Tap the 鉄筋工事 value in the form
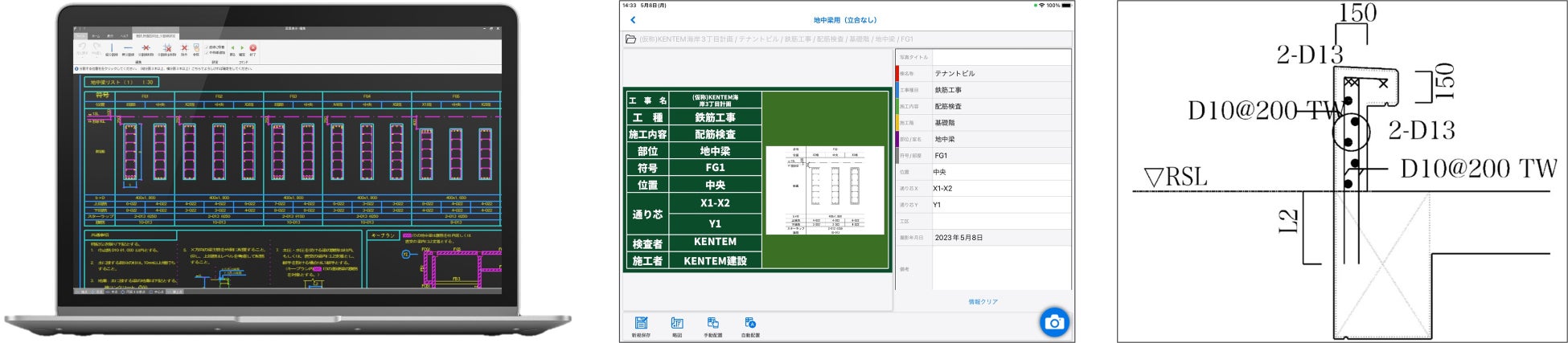This screenshot has height=343, width=1568. [948, 90]
